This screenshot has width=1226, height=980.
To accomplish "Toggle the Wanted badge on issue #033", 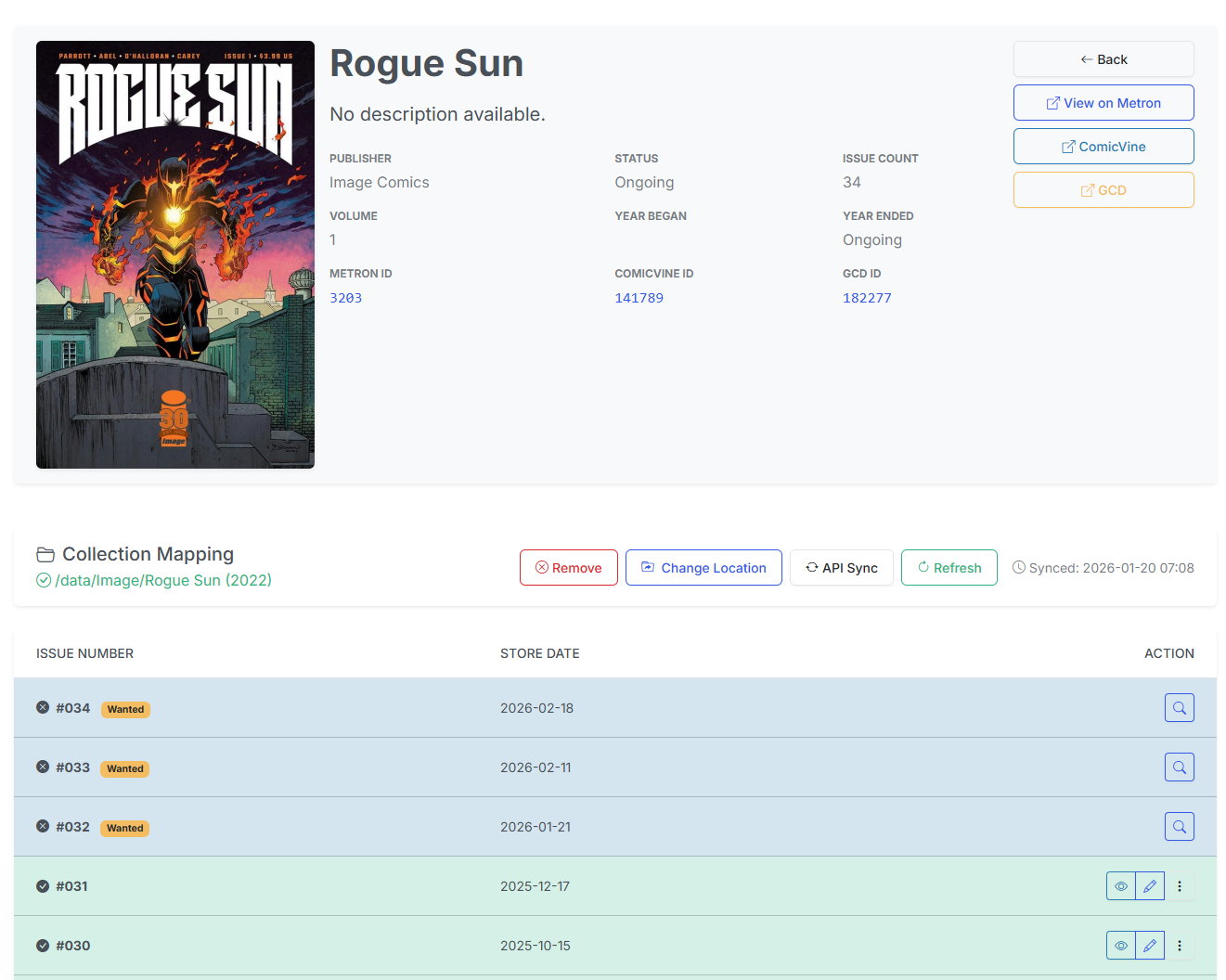I will 124,768.
